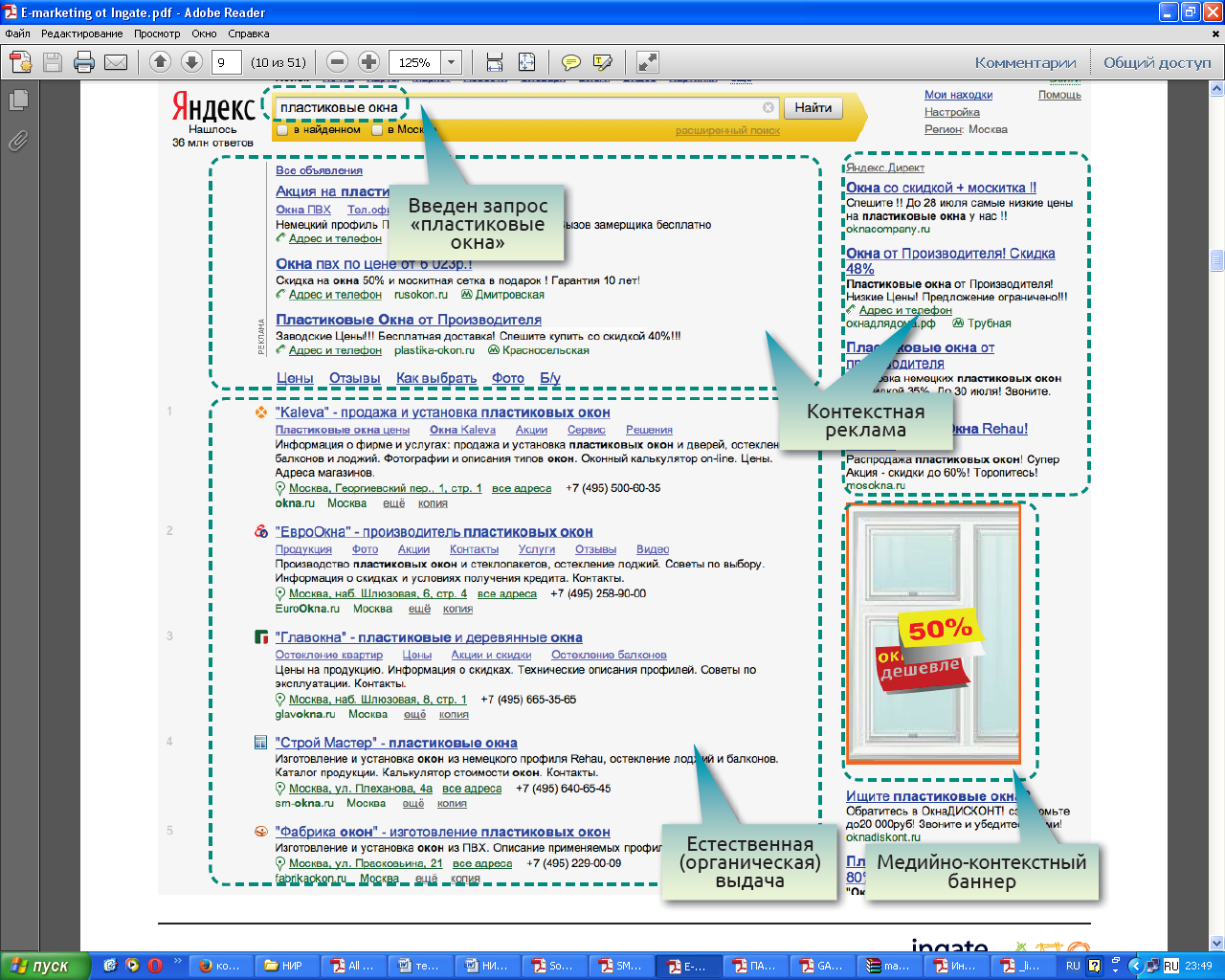Open the НИР folder taskbar button
This screenshot has width=1225, height=980.
coord(285,966)
